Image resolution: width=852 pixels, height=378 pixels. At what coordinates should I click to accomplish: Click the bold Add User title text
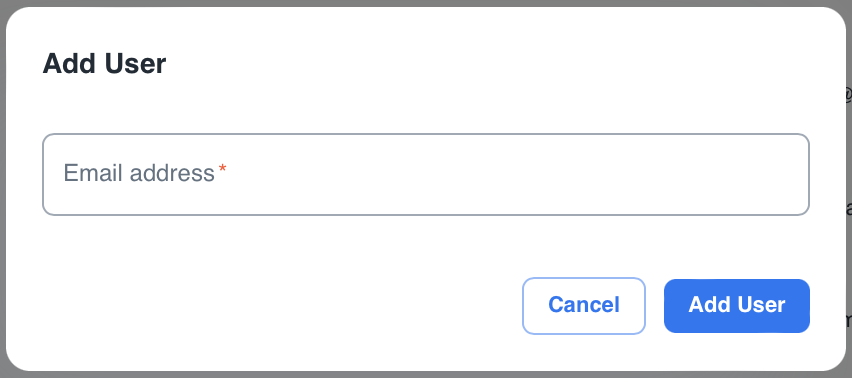(104, 64)
